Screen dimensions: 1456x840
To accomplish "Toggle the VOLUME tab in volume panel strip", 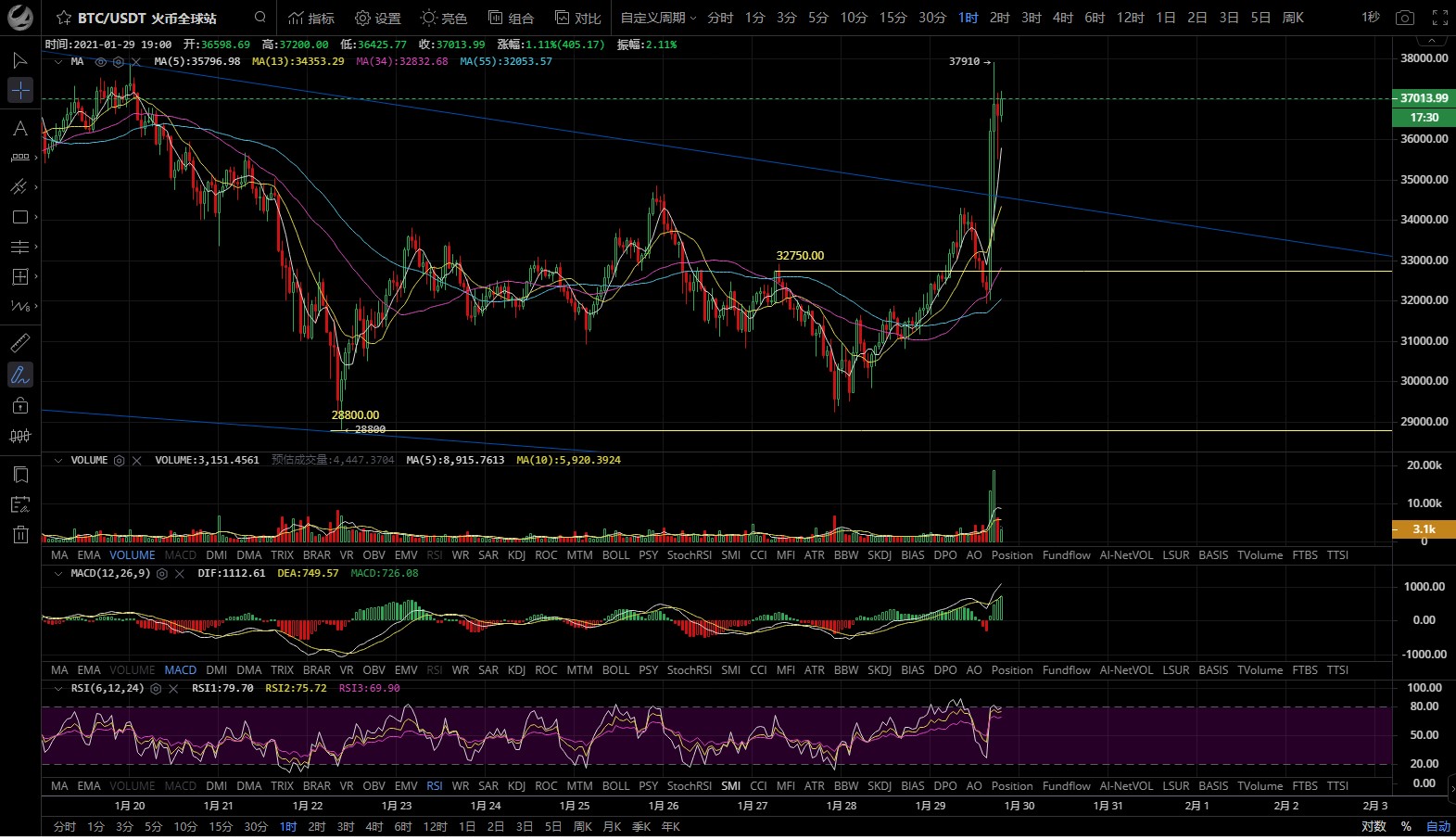I will pyautogui.click(x=133, y=555).
